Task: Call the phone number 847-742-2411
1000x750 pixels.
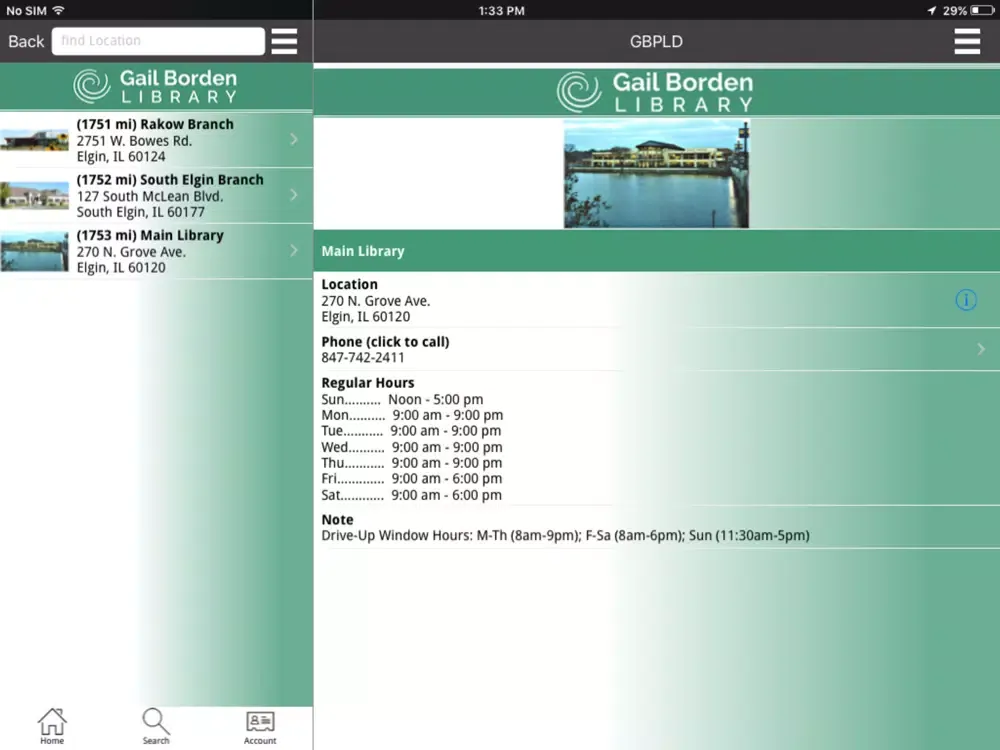Action: pos(363,358)
